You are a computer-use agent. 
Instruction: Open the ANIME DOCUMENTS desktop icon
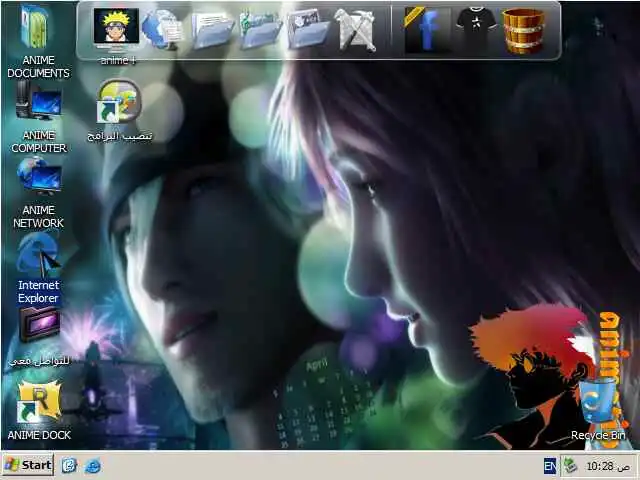point(38,42)
